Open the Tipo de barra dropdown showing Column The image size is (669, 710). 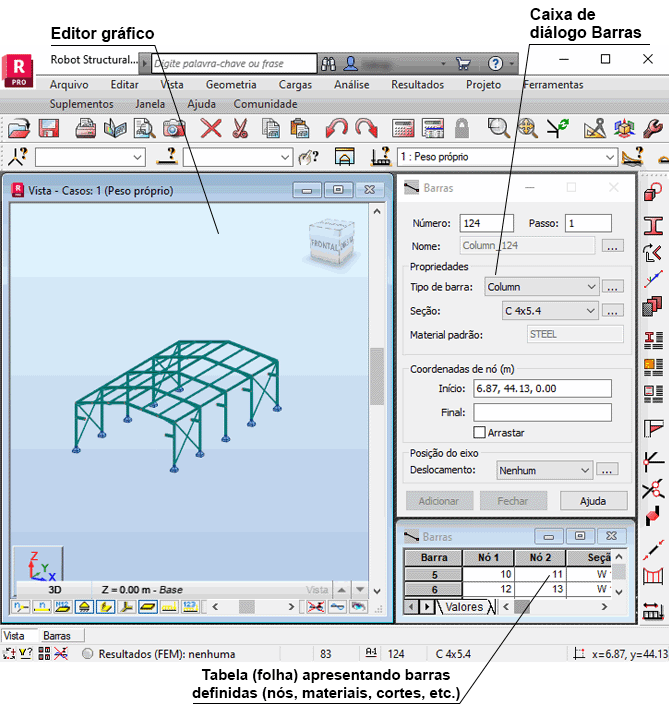(x=542, y=287)
